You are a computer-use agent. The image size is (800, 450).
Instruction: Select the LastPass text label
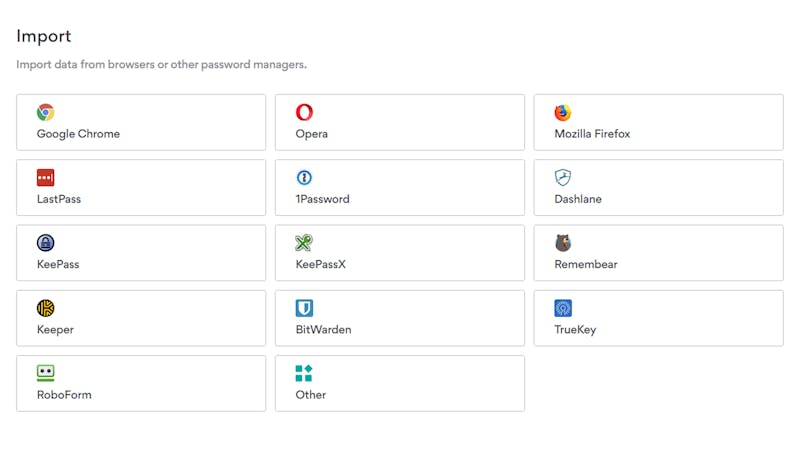59,199
